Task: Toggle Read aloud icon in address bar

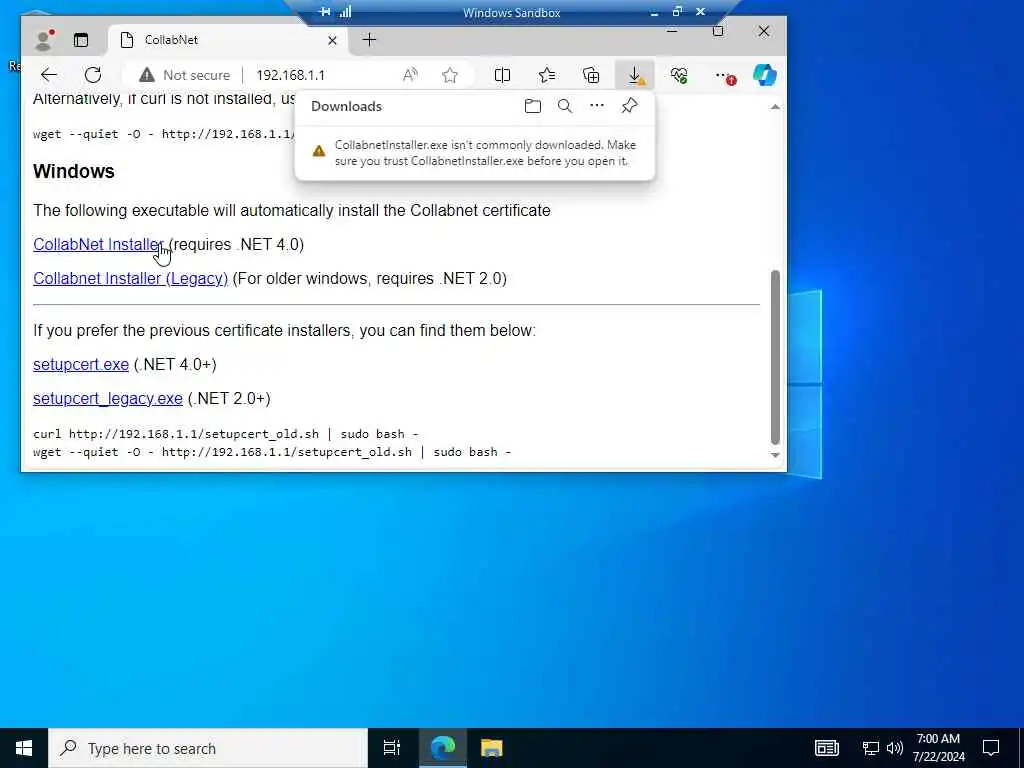Action: (x=410, y=75)
